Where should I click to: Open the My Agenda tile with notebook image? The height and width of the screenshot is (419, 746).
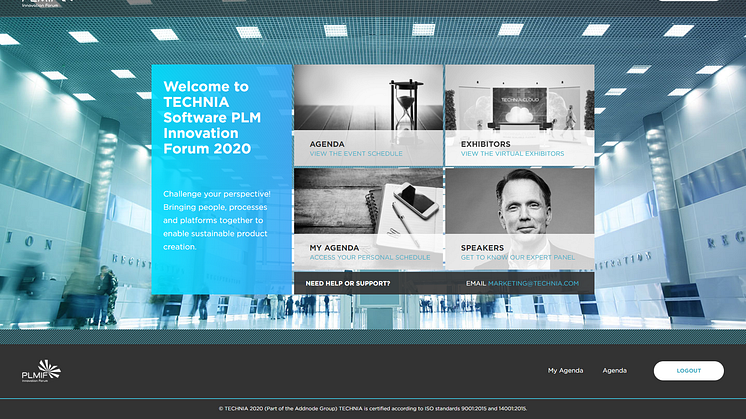[368, 219]
